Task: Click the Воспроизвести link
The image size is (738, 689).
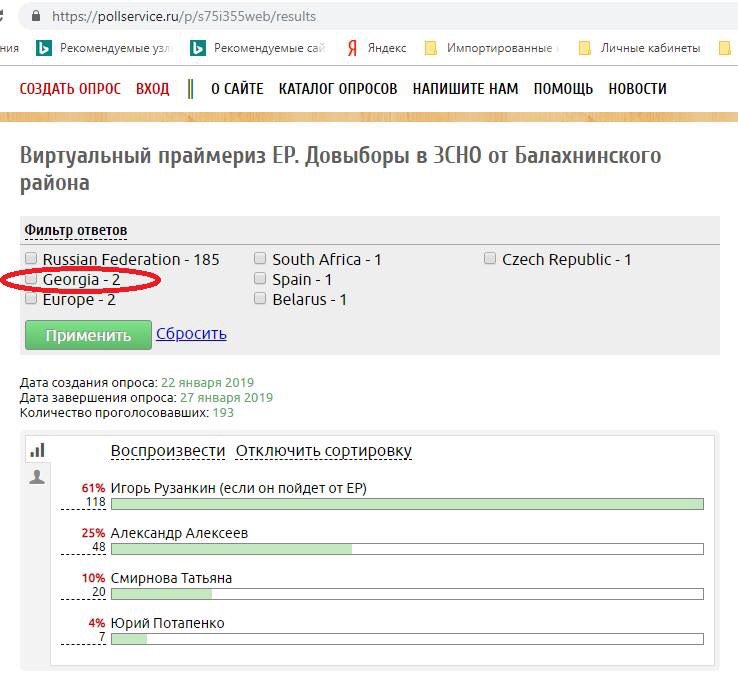Action: point(168,451)
